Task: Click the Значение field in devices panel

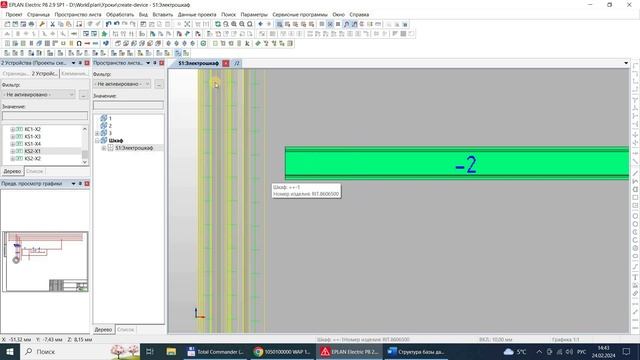Action: (x=45, y=116)
